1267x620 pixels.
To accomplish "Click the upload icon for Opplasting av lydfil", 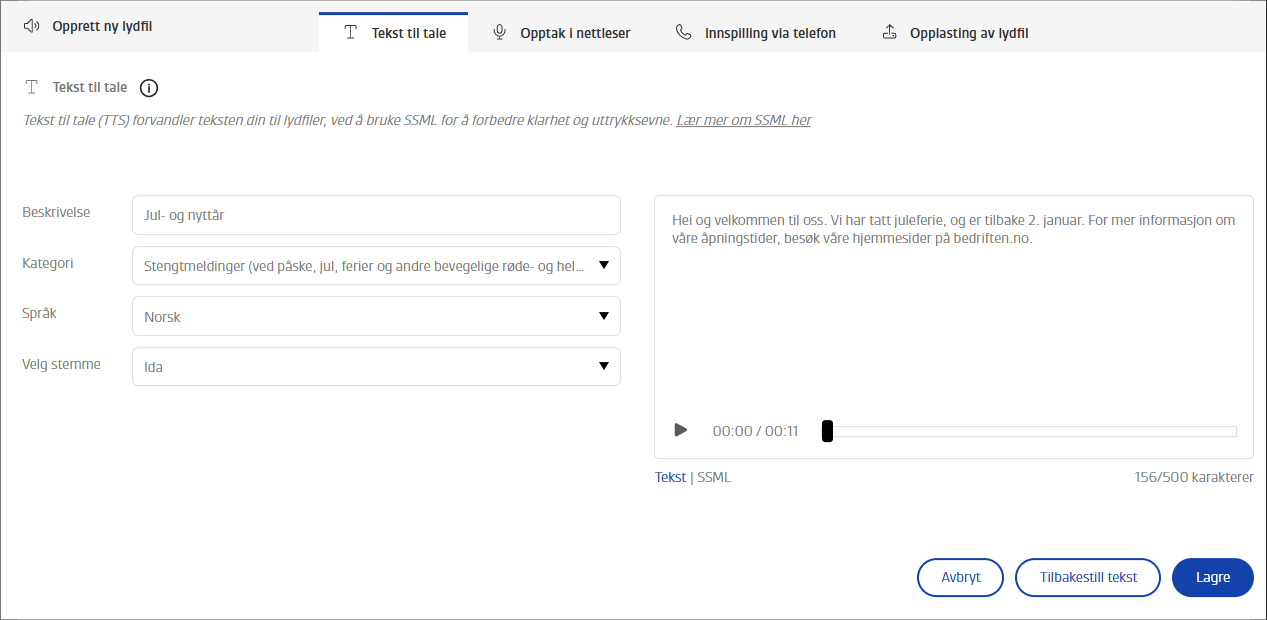I will [890, 33].
